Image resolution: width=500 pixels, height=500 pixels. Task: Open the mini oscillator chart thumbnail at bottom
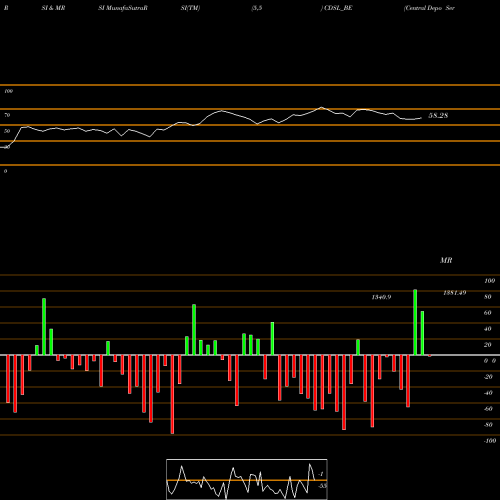247,479
